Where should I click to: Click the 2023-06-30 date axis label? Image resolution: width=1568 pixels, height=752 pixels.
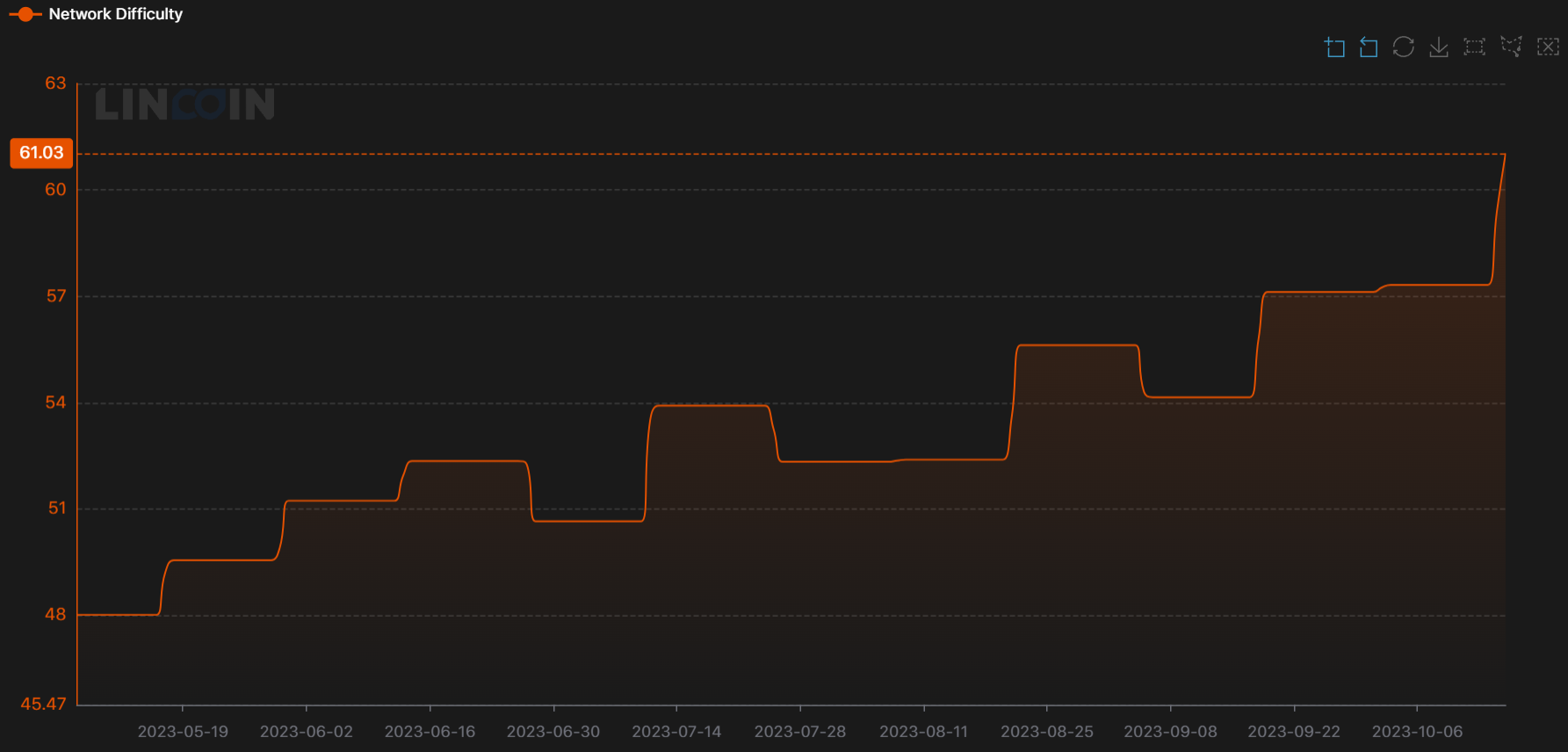[x=553, y=732]
